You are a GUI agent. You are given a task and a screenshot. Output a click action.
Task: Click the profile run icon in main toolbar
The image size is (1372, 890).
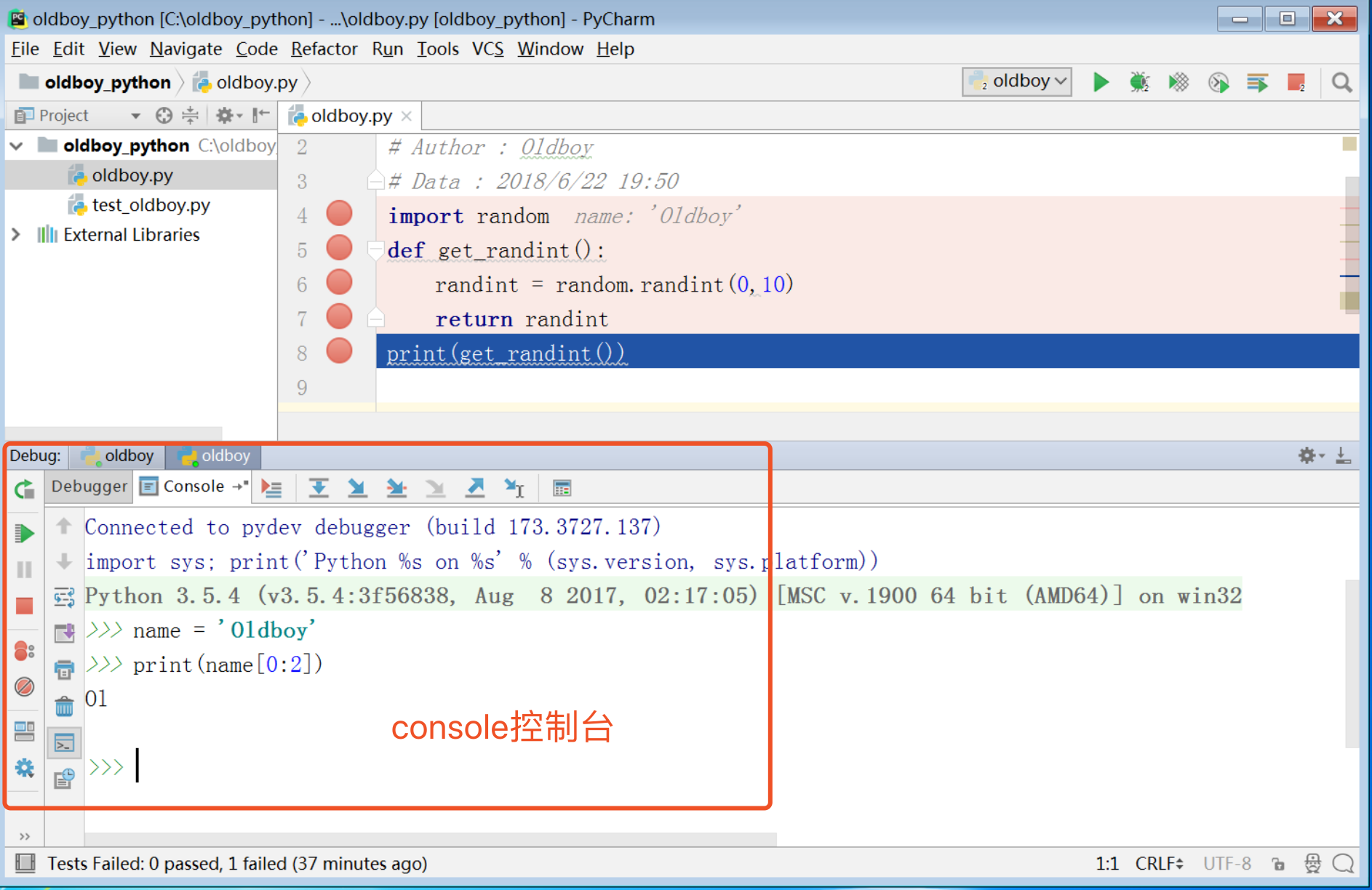coord(1219,82)
